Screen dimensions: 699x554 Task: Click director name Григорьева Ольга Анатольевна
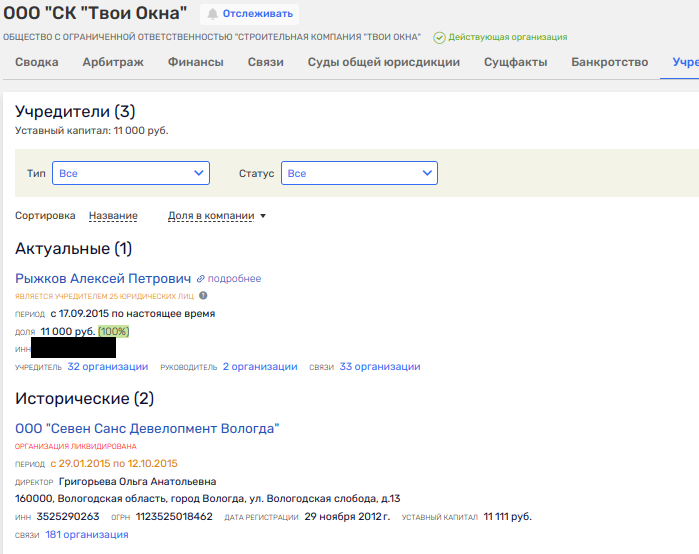[x=137, y=482]
